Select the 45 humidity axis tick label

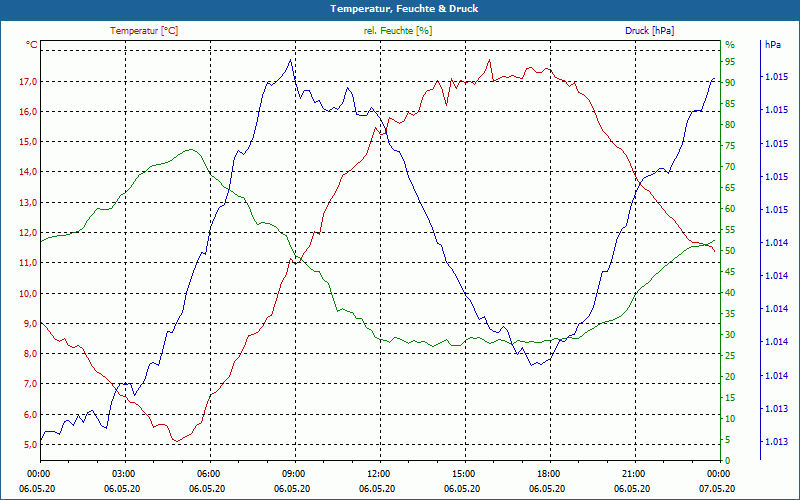tap(730, 271)
